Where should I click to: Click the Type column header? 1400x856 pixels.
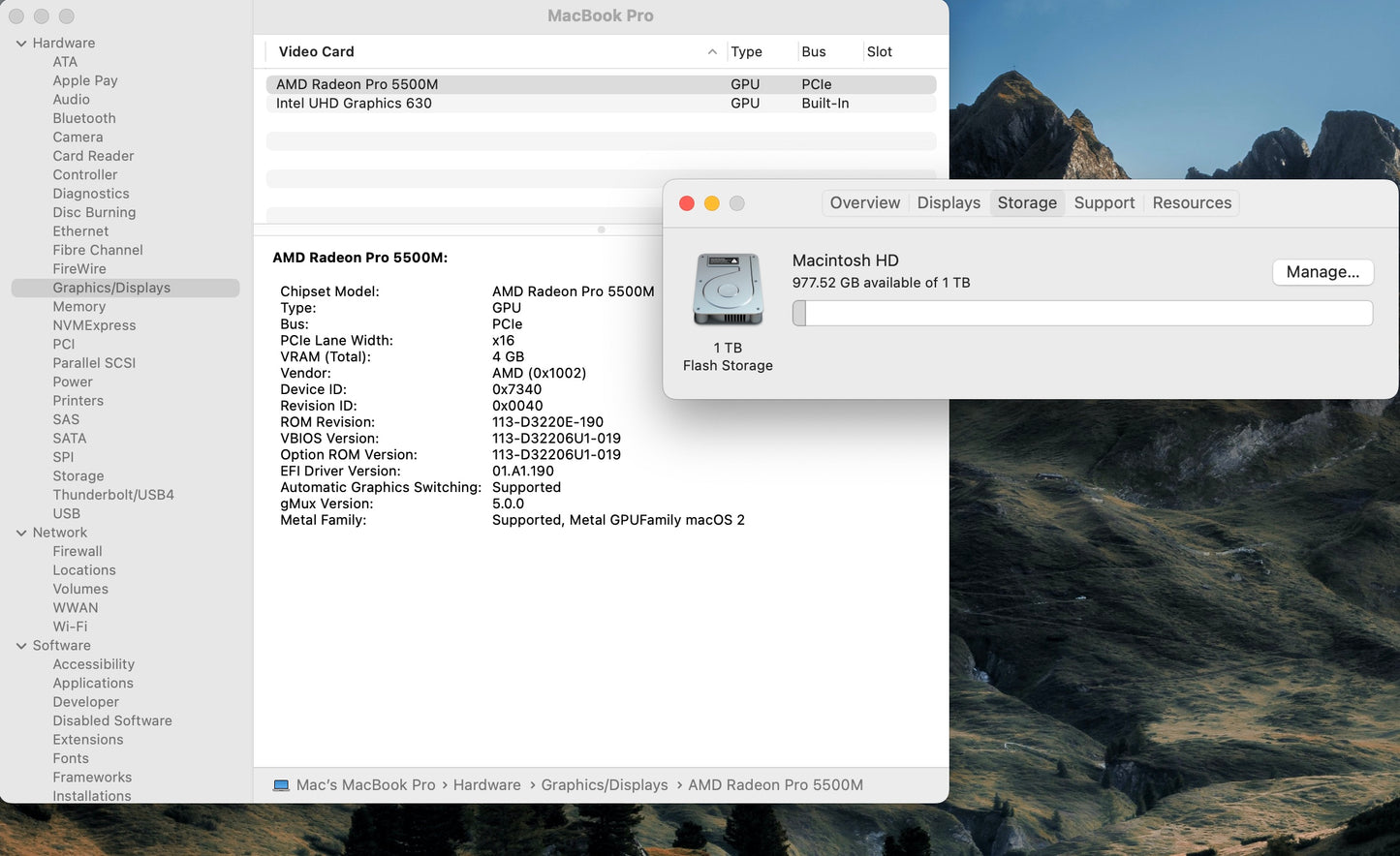tap(746, 52)
